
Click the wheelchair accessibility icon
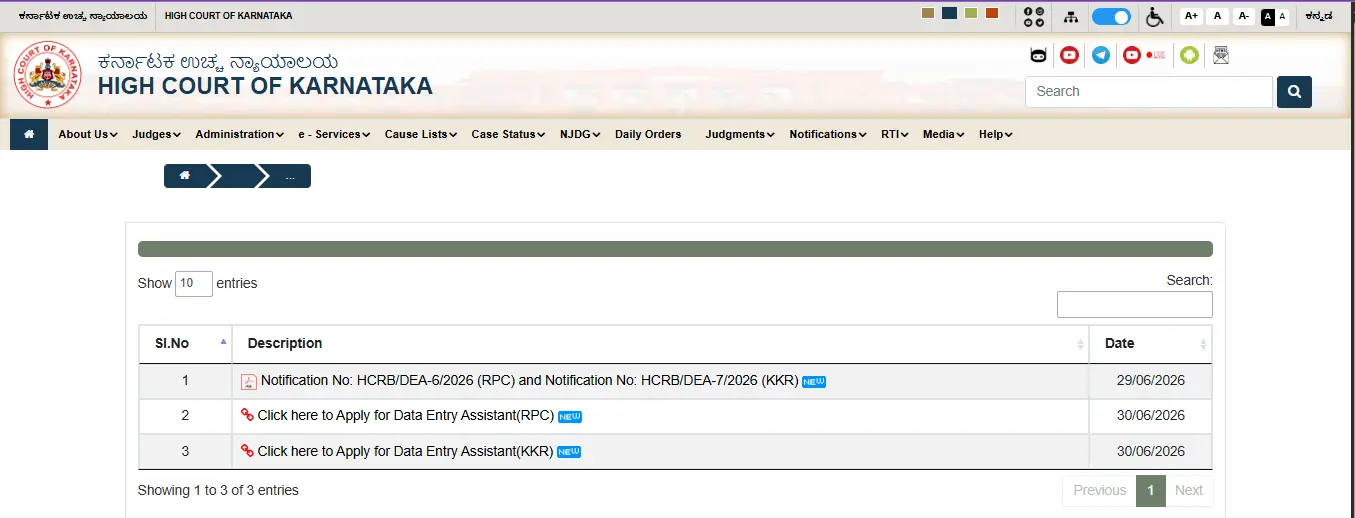[x=1155, y=16]
